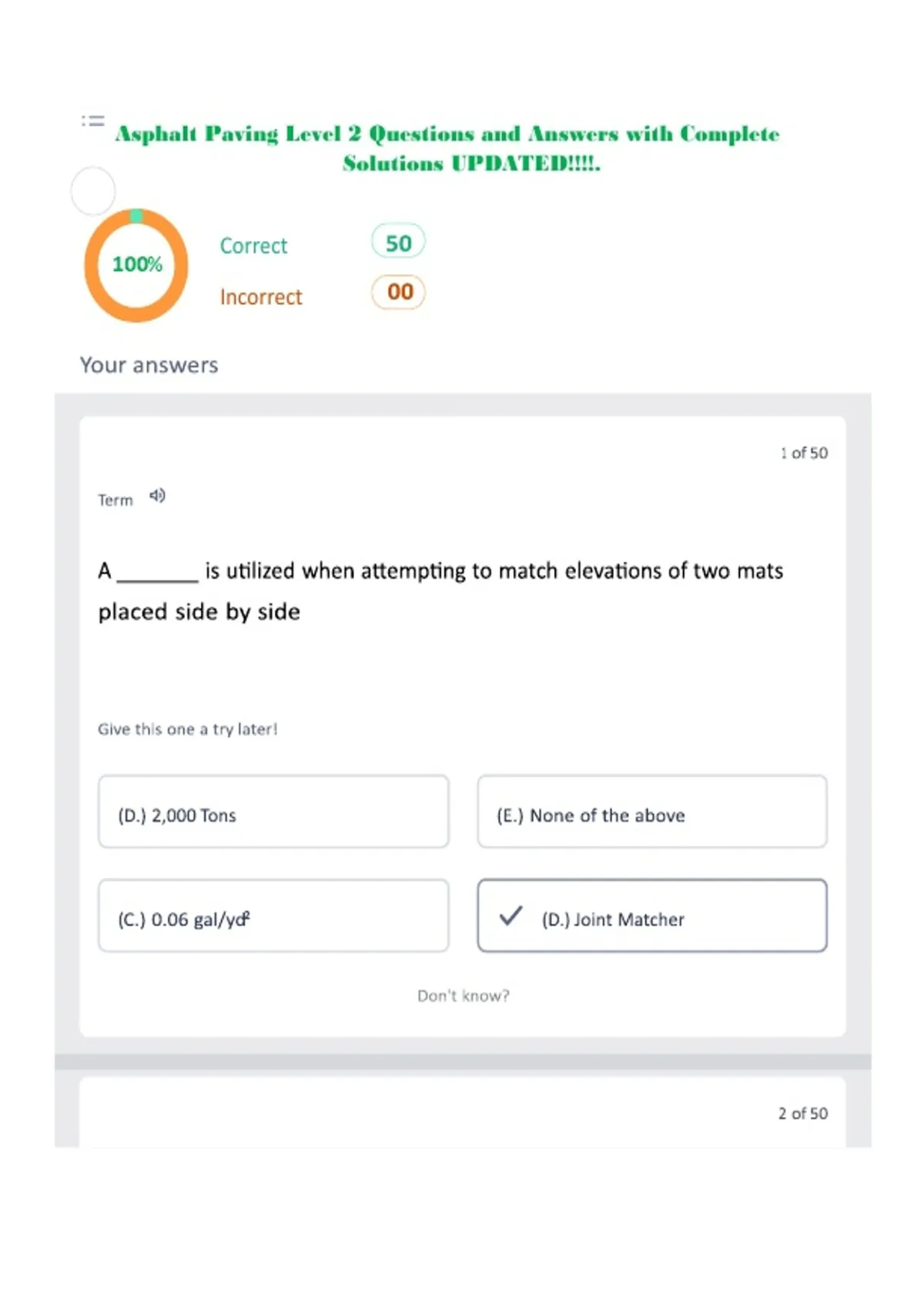Screen dimensions: 924x1309
Task: Click the question text about matching elevations
Action: point(440,591)
